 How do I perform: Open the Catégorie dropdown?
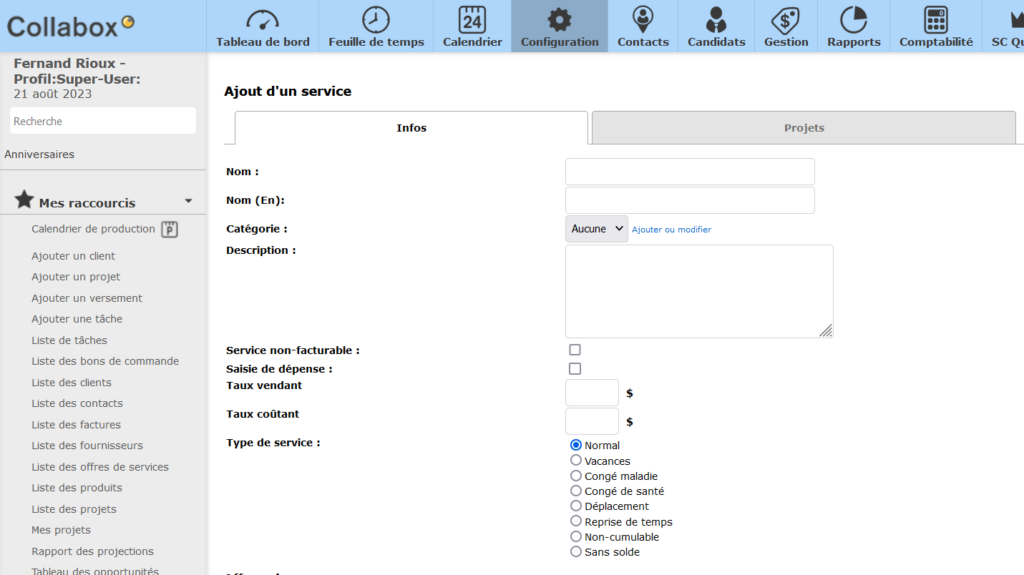coord(596,229)
